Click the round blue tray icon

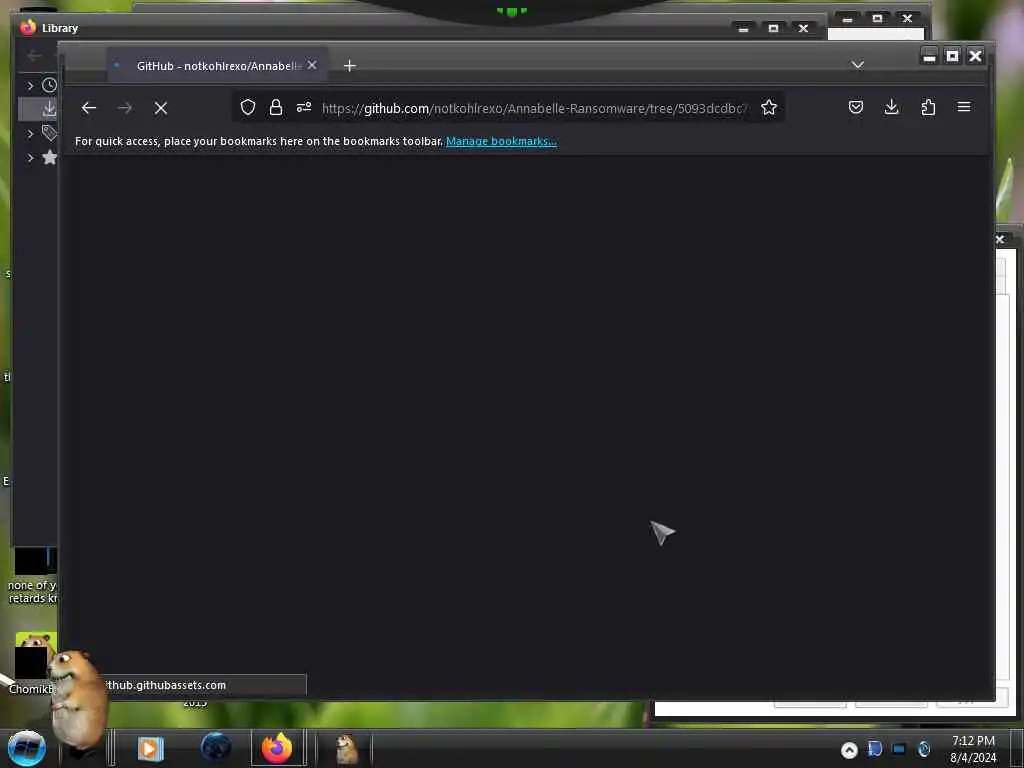click(923, 749)
